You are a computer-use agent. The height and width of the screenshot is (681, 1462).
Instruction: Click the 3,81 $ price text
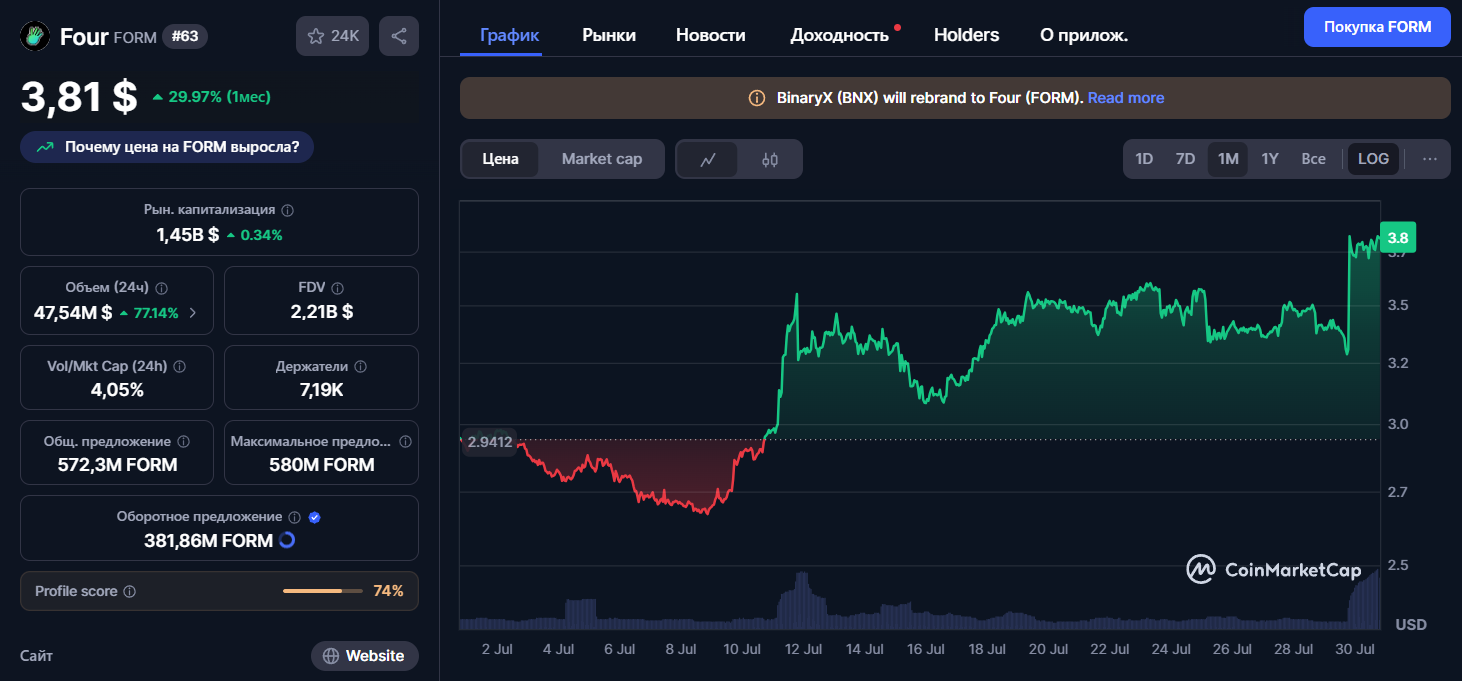pos(80,97)
